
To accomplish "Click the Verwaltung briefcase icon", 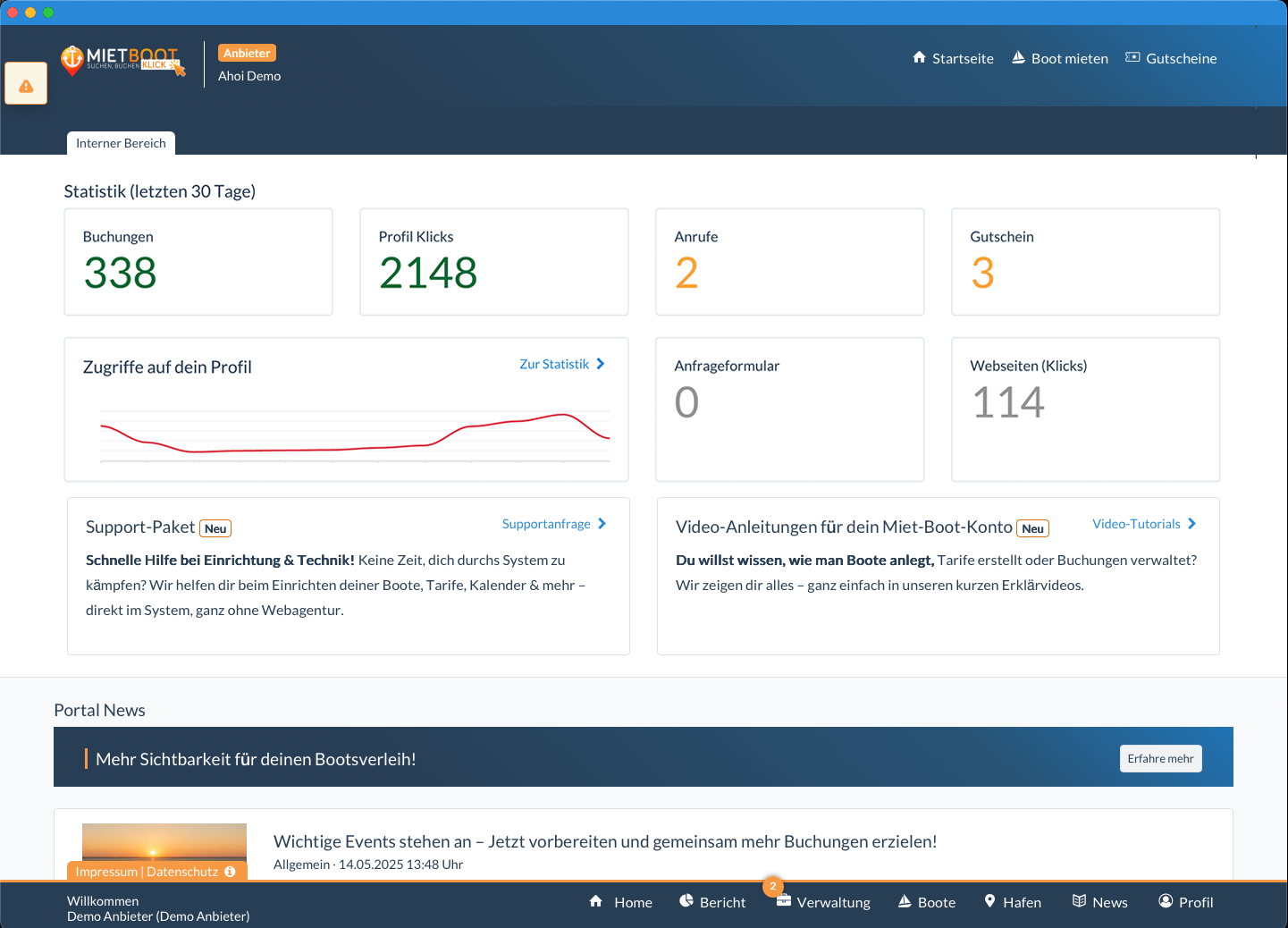I will (x=783, y=901).
